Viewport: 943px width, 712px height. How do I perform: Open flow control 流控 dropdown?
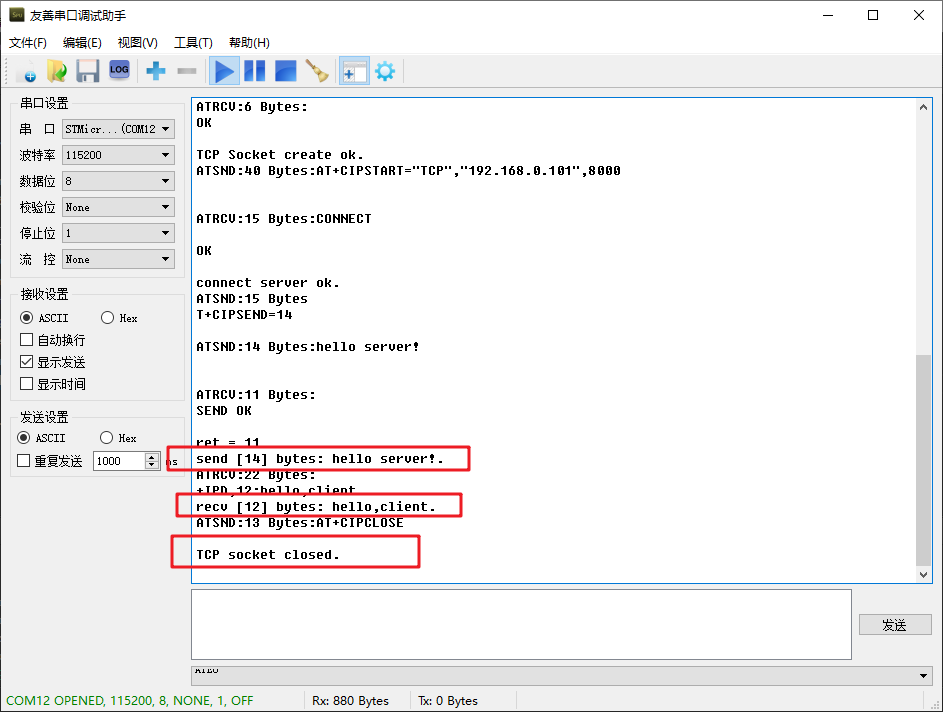tap(118, 259)
